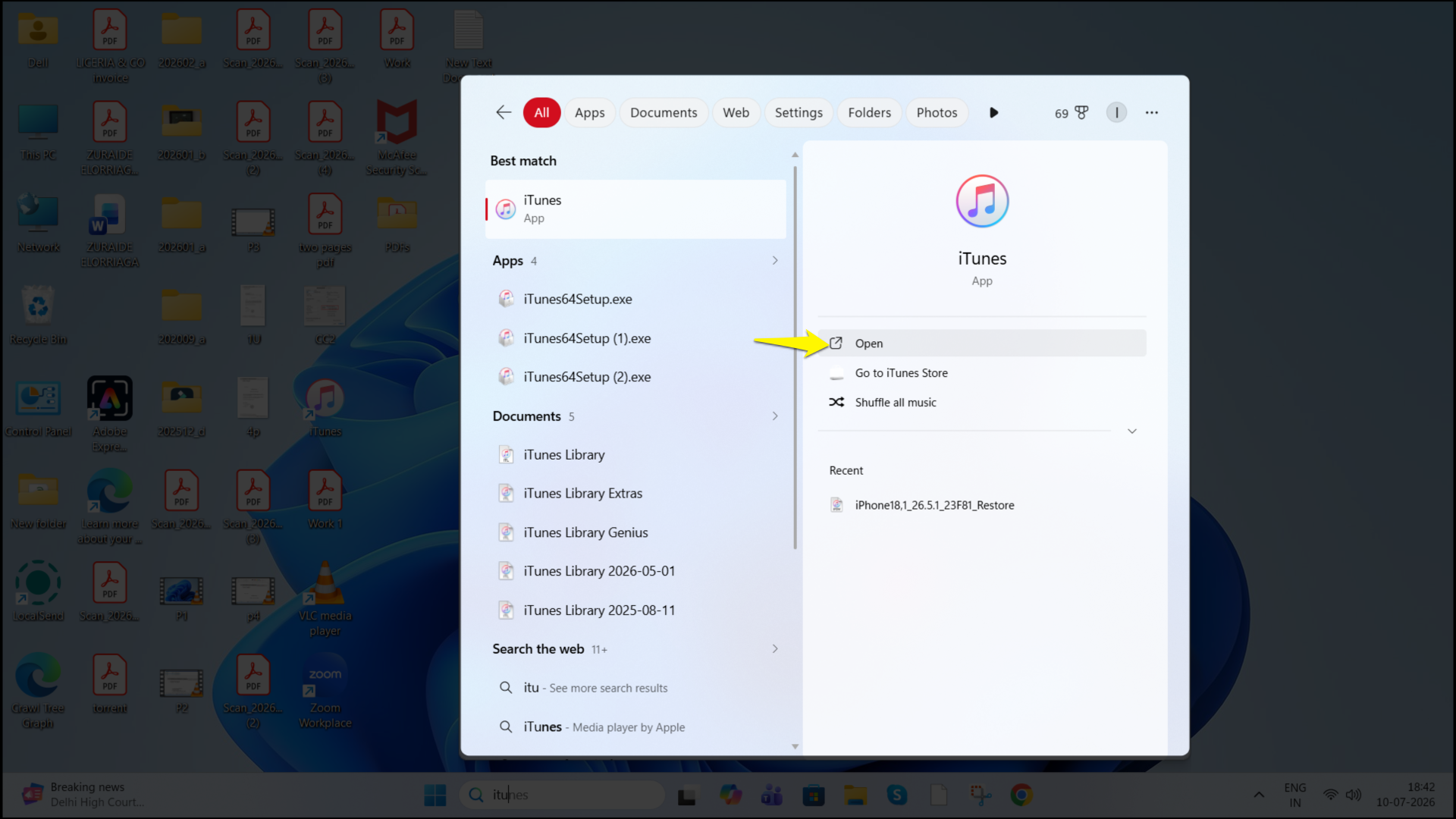Open Snipping Tool from the taskbar
Viewport: 1456px width, 819px height.
click(x=981, y=795)
